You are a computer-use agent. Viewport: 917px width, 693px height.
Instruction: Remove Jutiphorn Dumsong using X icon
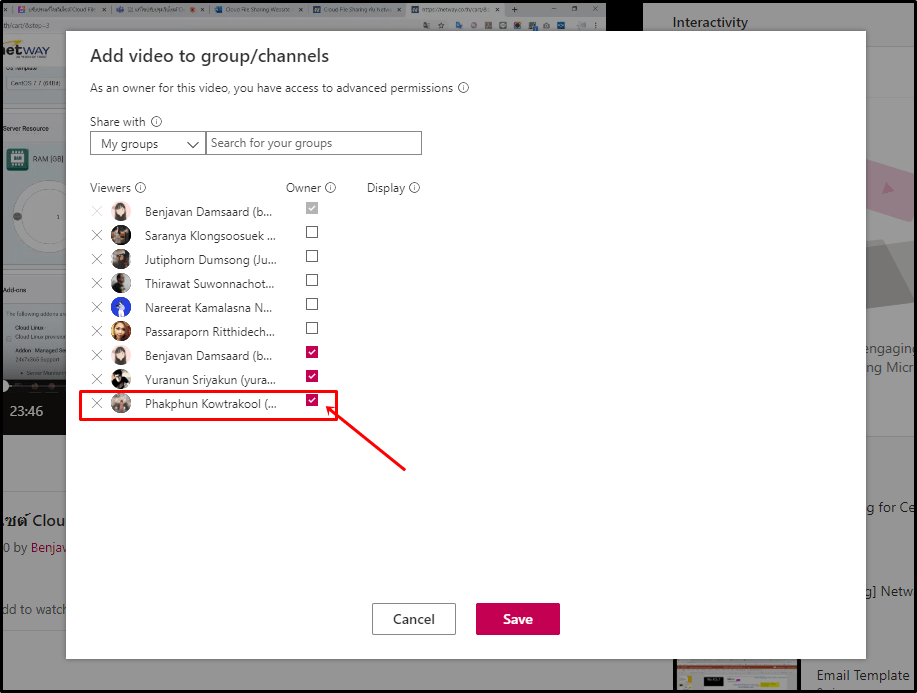tap(97, 259)
